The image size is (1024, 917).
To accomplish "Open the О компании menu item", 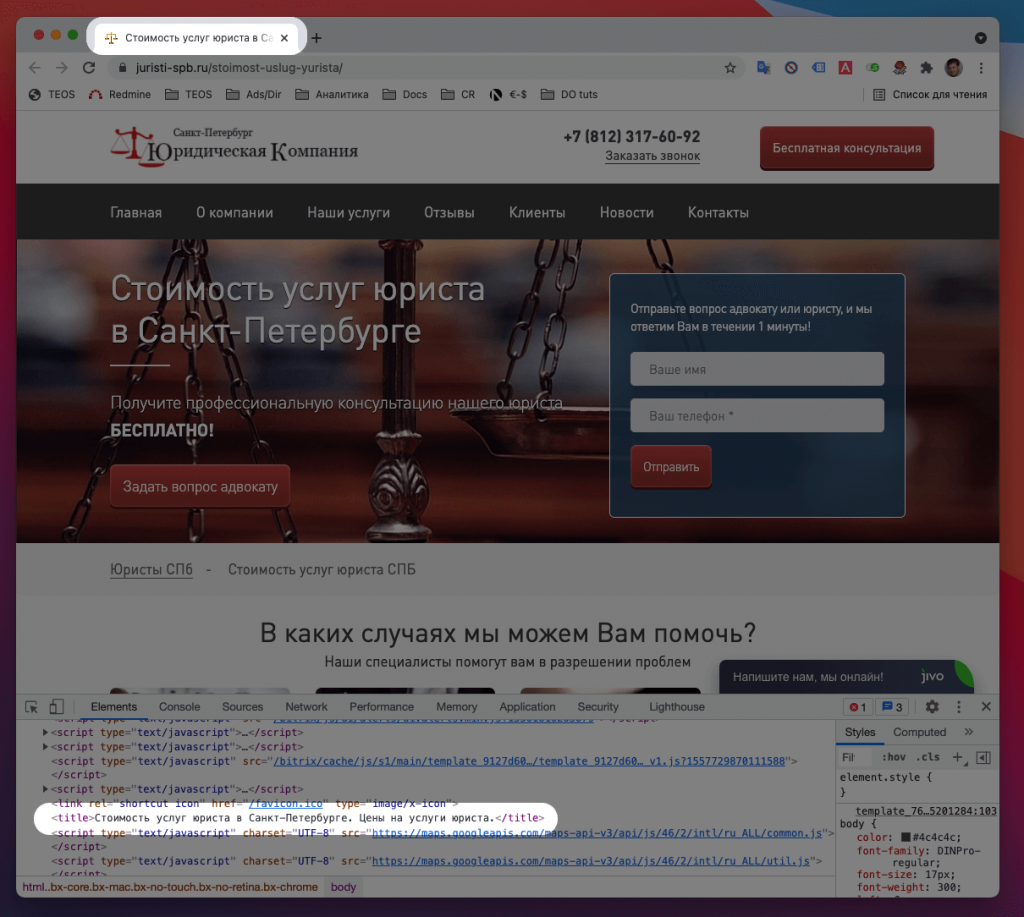I will pyautogui.click(x=234, y=213).
